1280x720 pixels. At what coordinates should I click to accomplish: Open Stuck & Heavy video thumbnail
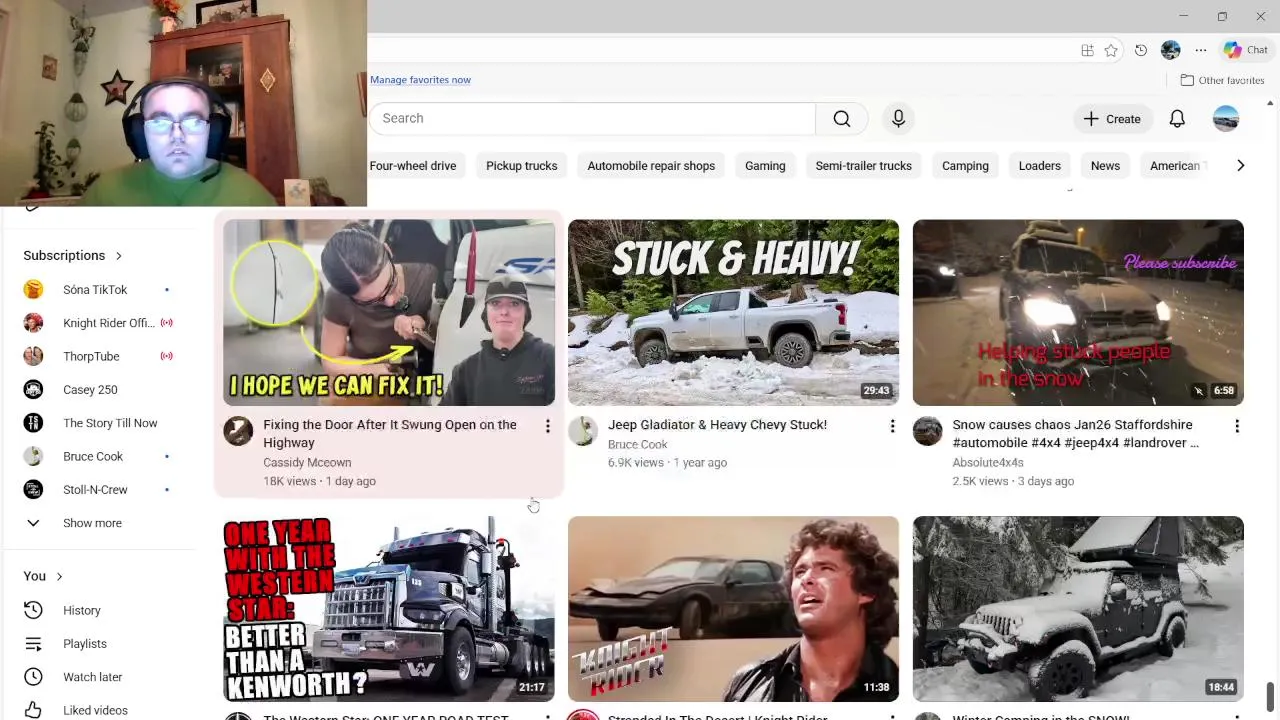coord(733,312)
